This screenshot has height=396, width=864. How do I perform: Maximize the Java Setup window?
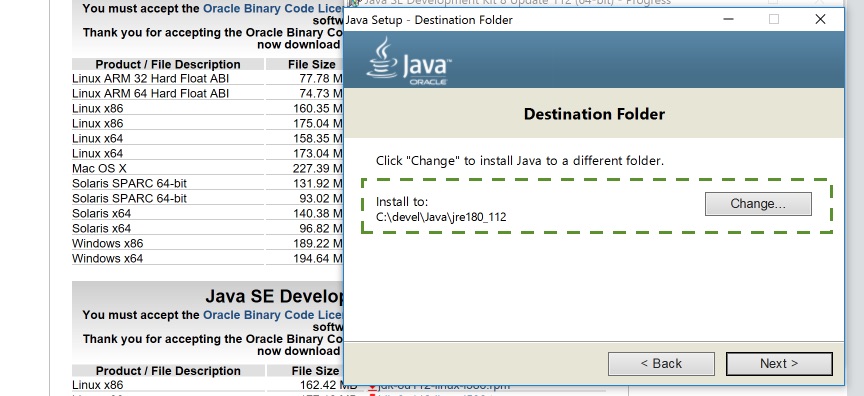(774, 19)
